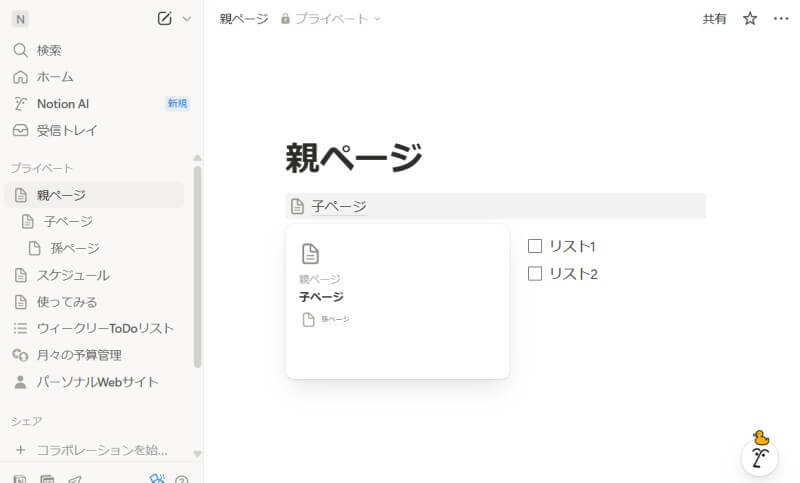Go to ホーム via the house icon
Image resolution: width=800 pixels, height=483 pixels.
pos(20,77)
